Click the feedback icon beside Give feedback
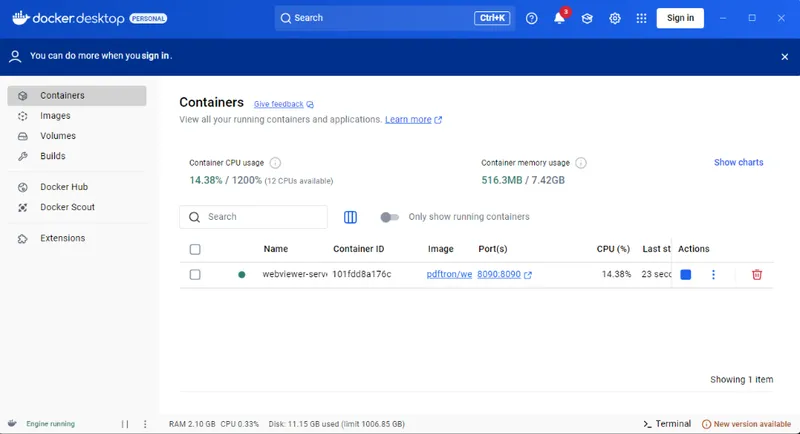The image size is (800, 434). tap(310, 105)
